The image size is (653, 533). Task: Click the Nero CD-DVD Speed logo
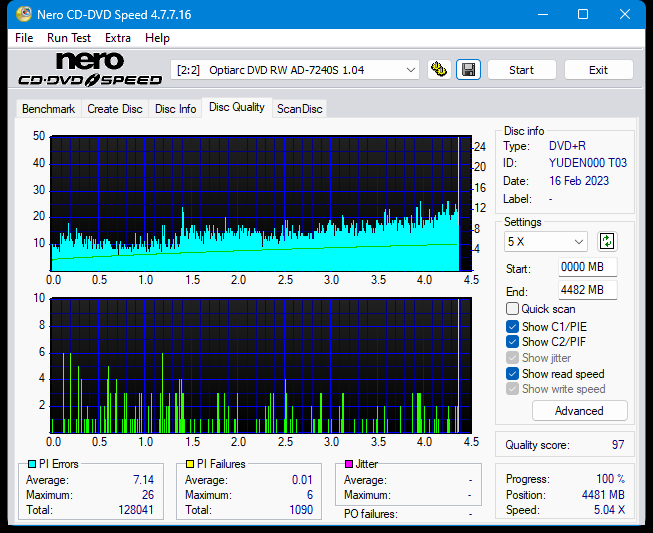tap(90, 69)
